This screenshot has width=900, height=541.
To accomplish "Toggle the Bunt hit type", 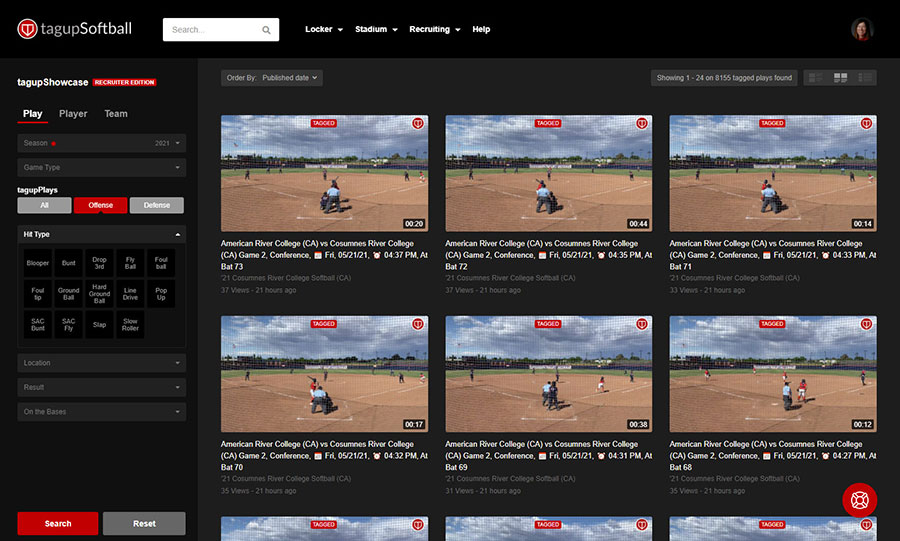I will click(68, 263).
